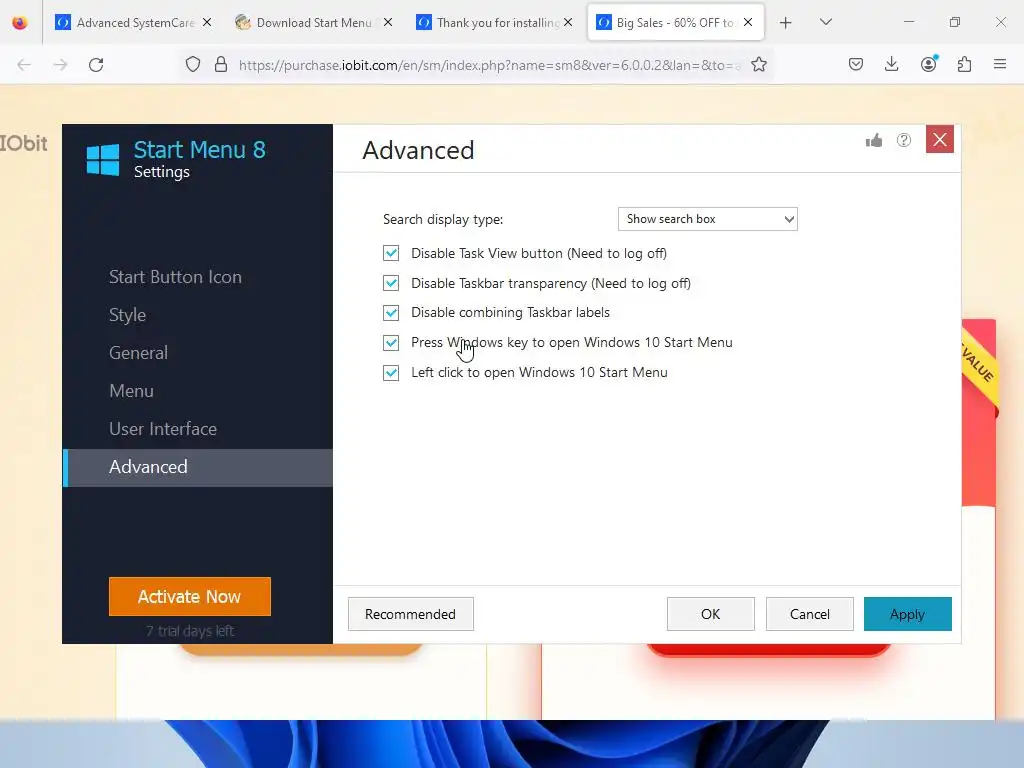The height and width of the screenshot is (768, 1024).
Task: Toggle Left click to open Windows 10 Start Menu
Action: coord(391,373)
